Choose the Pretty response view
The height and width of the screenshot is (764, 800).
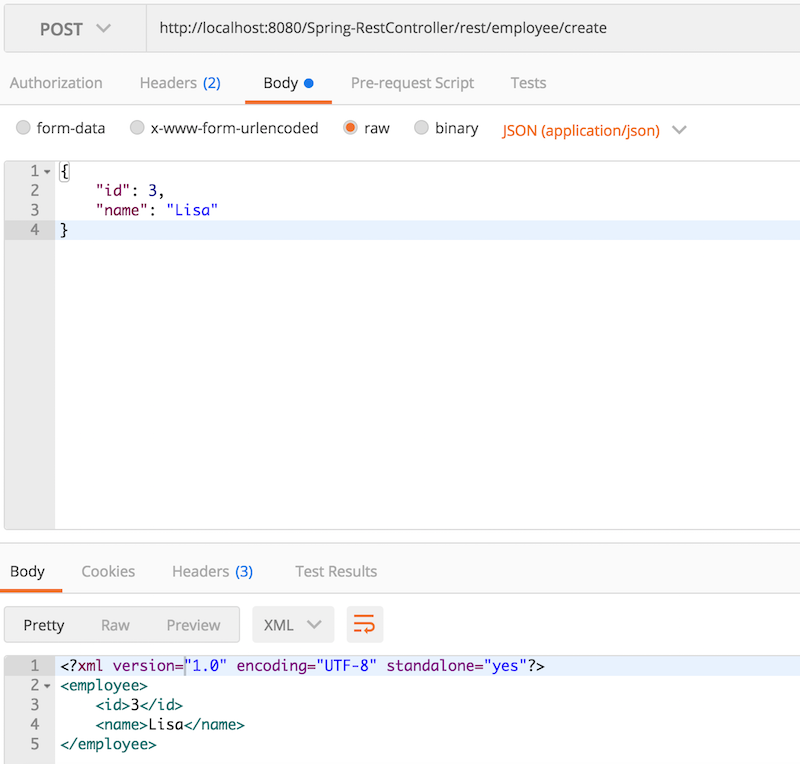[x=44, y=625]
